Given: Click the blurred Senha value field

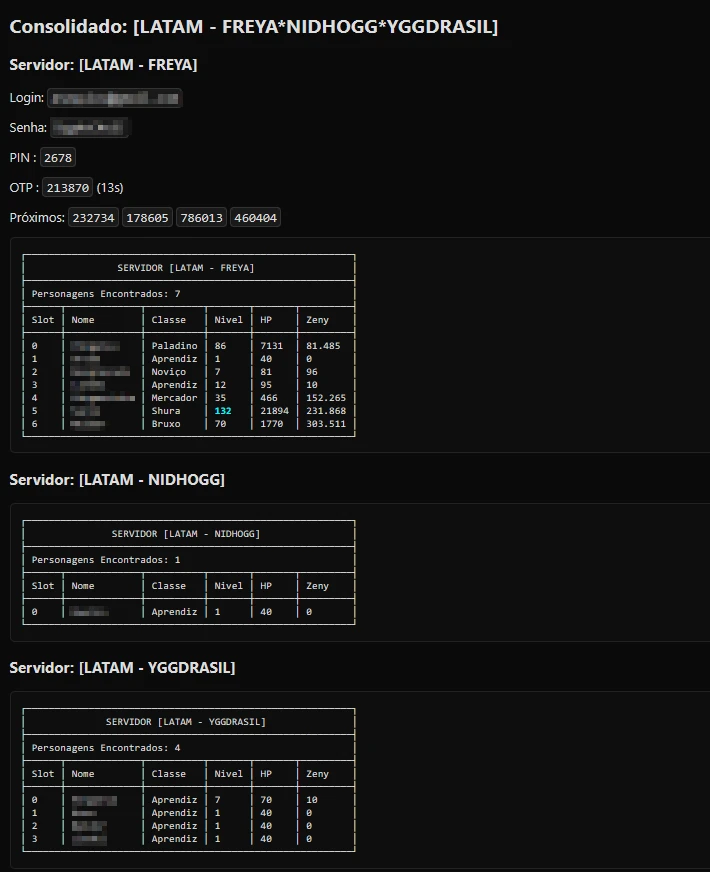Looking at the screenshot, I should pyautogui.click(x=91, y=128).
